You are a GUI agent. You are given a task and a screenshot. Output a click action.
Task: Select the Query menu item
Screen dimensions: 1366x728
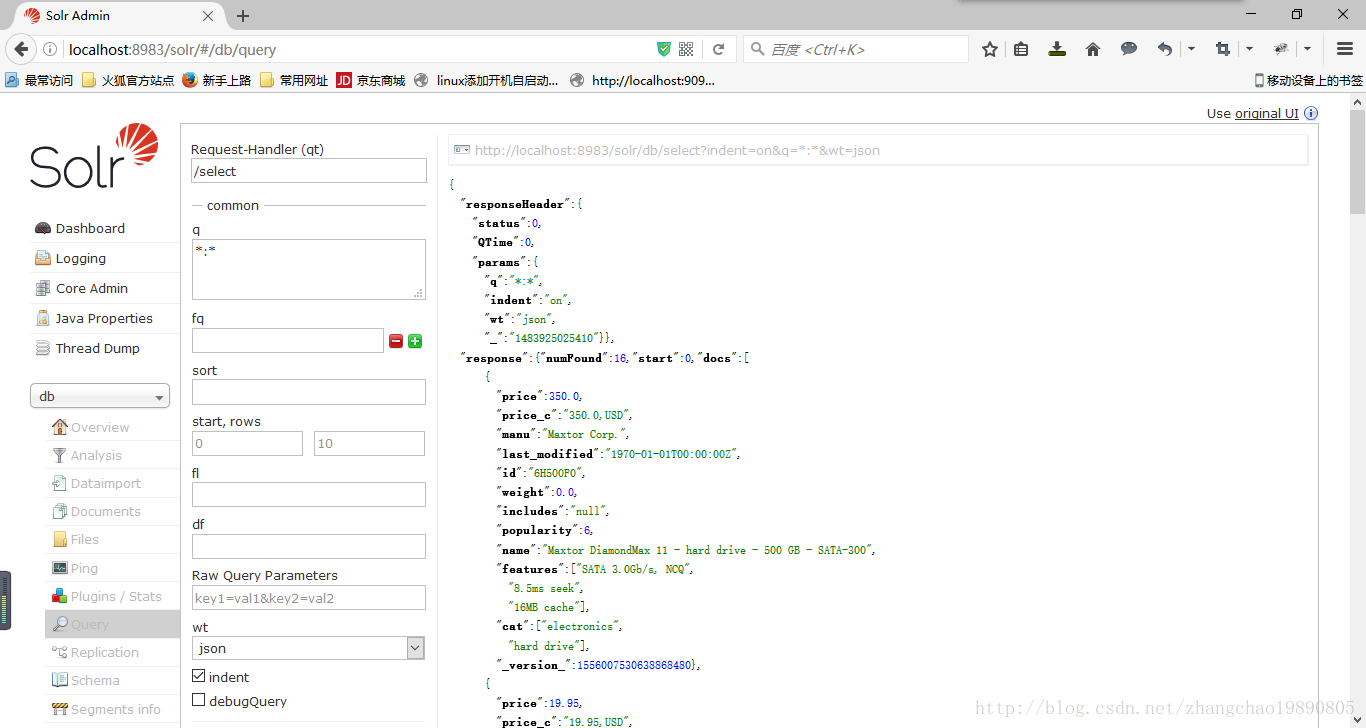pyautogui.click(x=113, y=624)
